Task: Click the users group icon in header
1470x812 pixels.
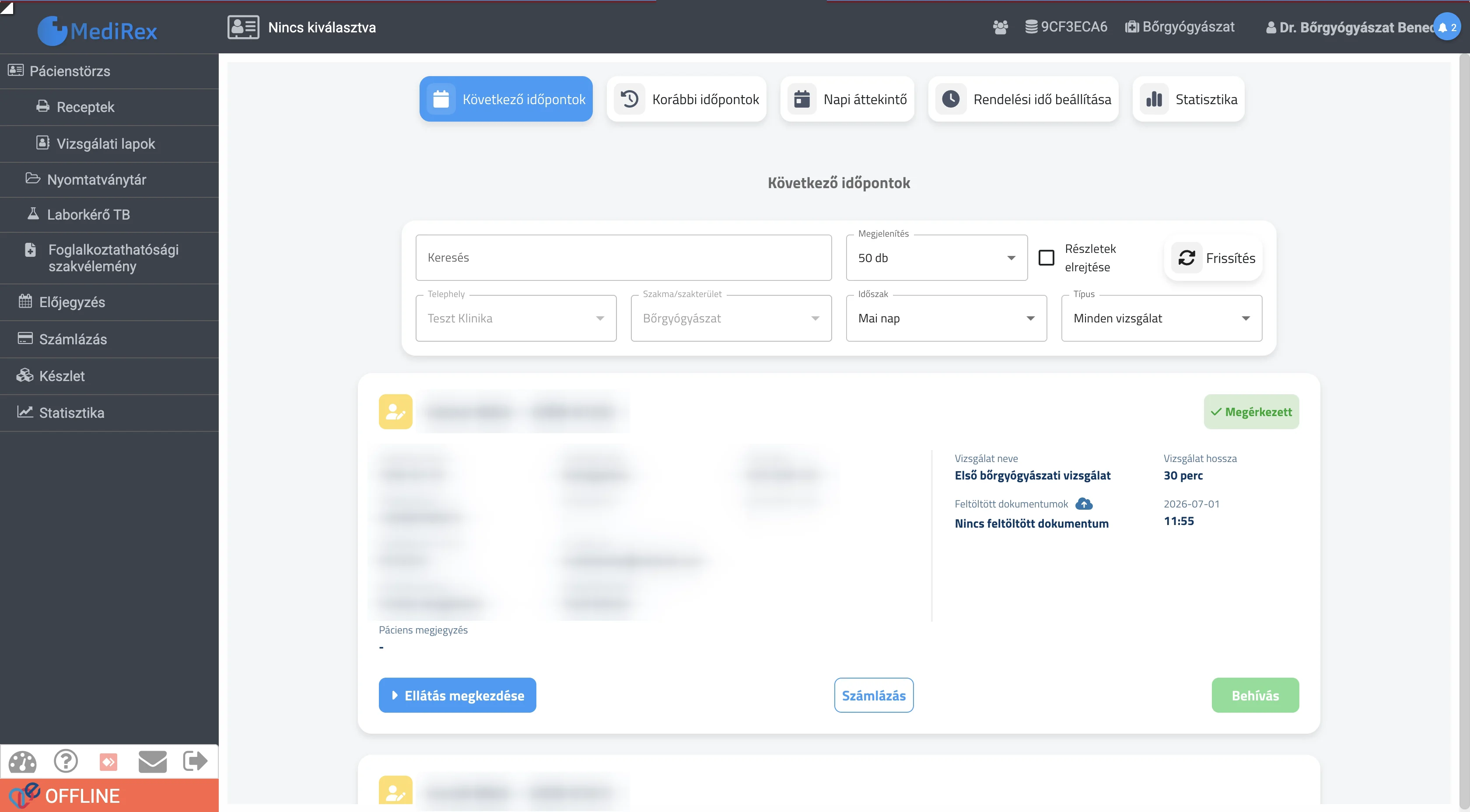Action: point(1001,27)
